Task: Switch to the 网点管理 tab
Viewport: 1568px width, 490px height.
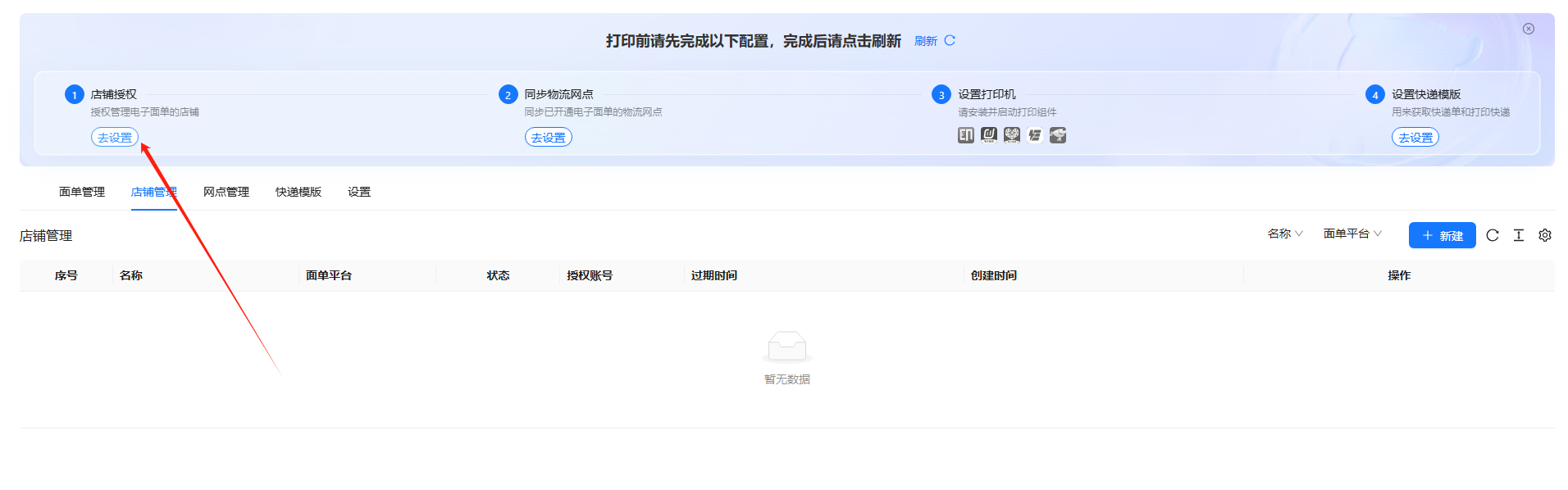Action: pyautogui.click(x=226, y=192)
